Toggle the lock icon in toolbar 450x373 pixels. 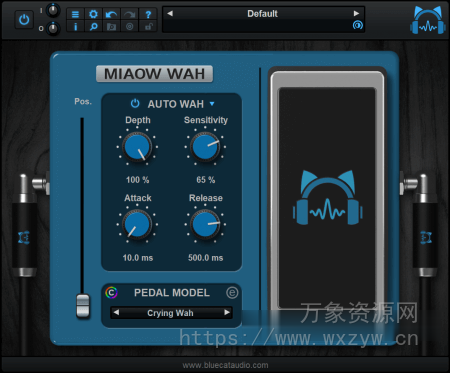coord(148,26)
